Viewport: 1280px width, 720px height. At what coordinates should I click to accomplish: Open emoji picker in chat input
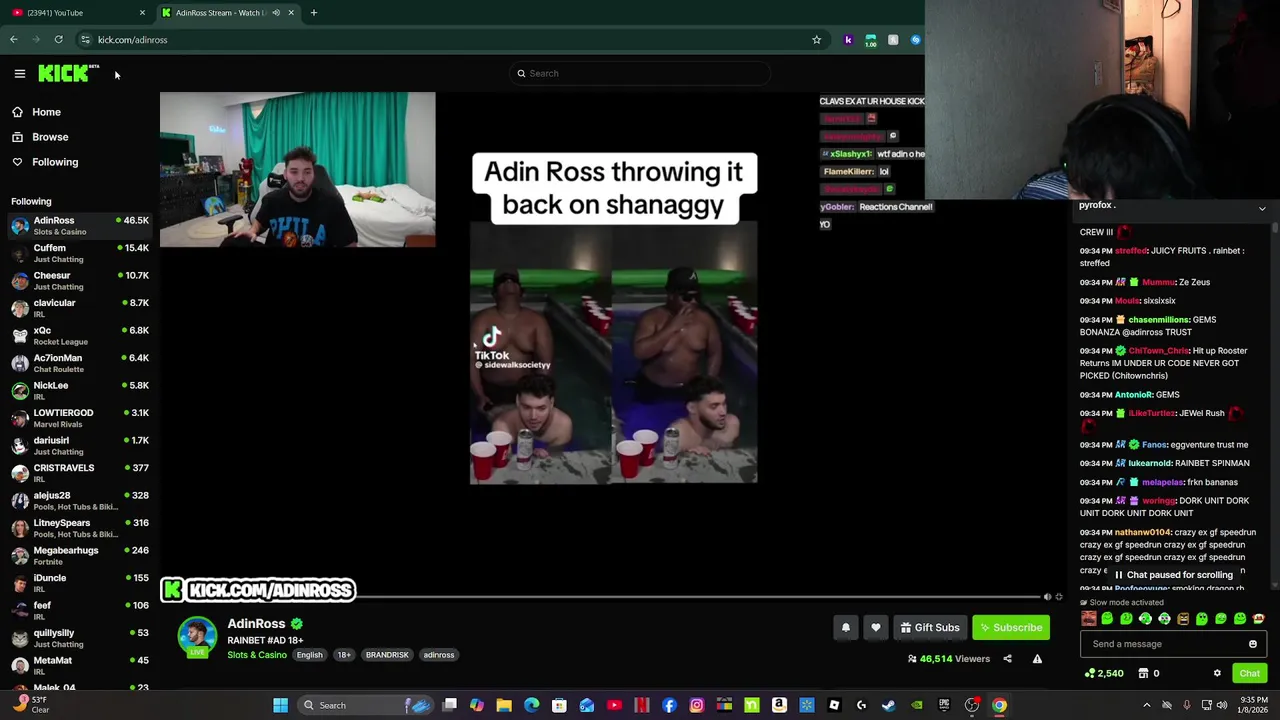pos(1252,644)
